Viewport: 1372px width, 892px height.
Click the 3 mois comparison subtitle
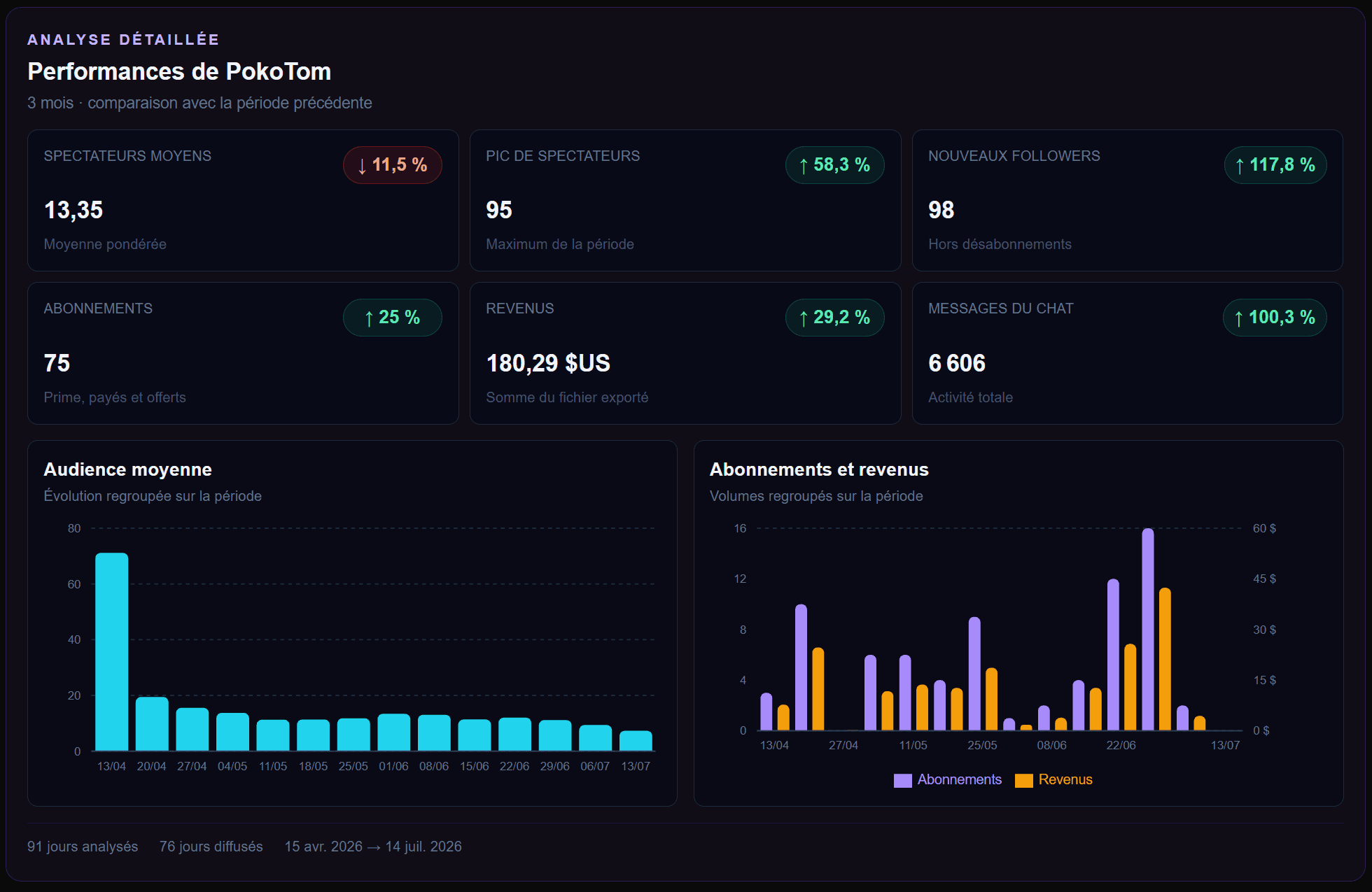click(x=199, y=103)
